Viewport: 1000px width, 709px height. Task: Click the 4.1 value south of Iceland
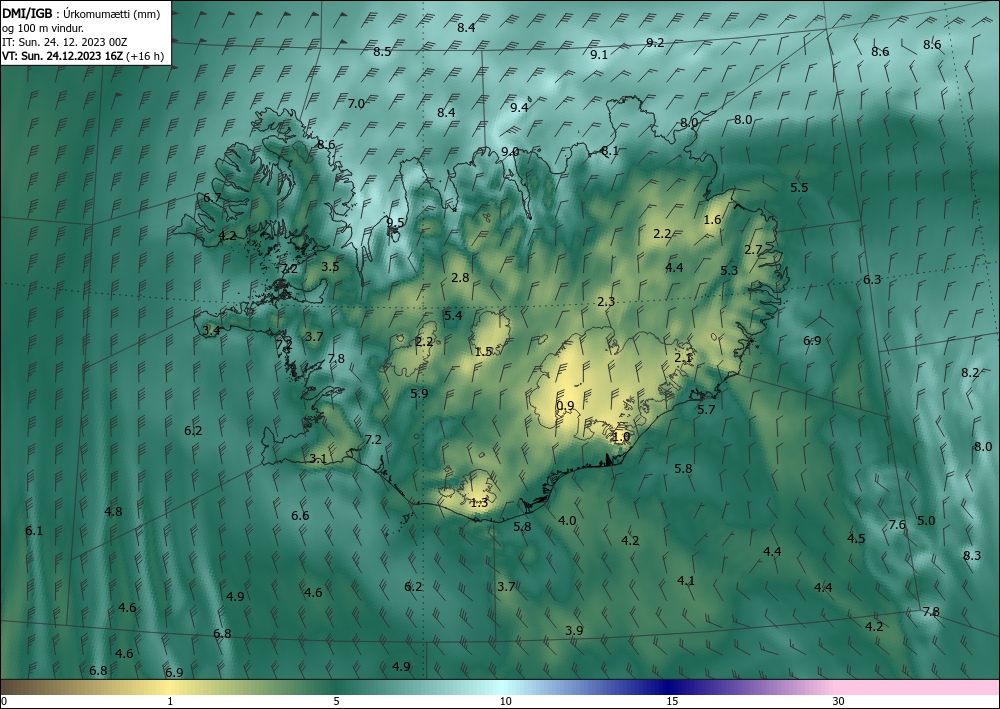coord(686,580)
